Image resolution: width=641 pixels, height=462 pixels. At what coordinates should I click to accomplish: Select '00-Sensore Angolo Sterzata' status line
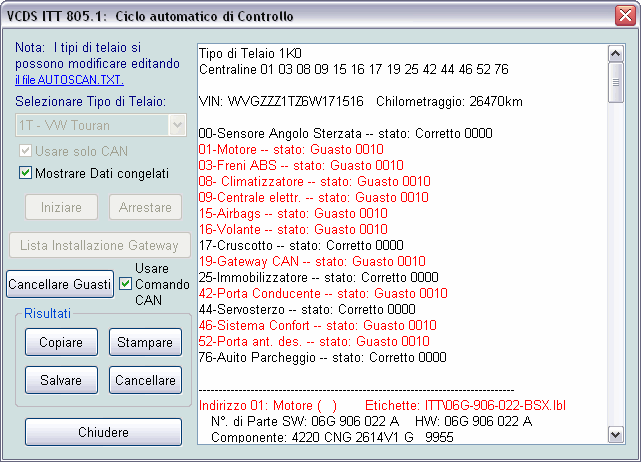pyautogui.click(x=345, y=133)
